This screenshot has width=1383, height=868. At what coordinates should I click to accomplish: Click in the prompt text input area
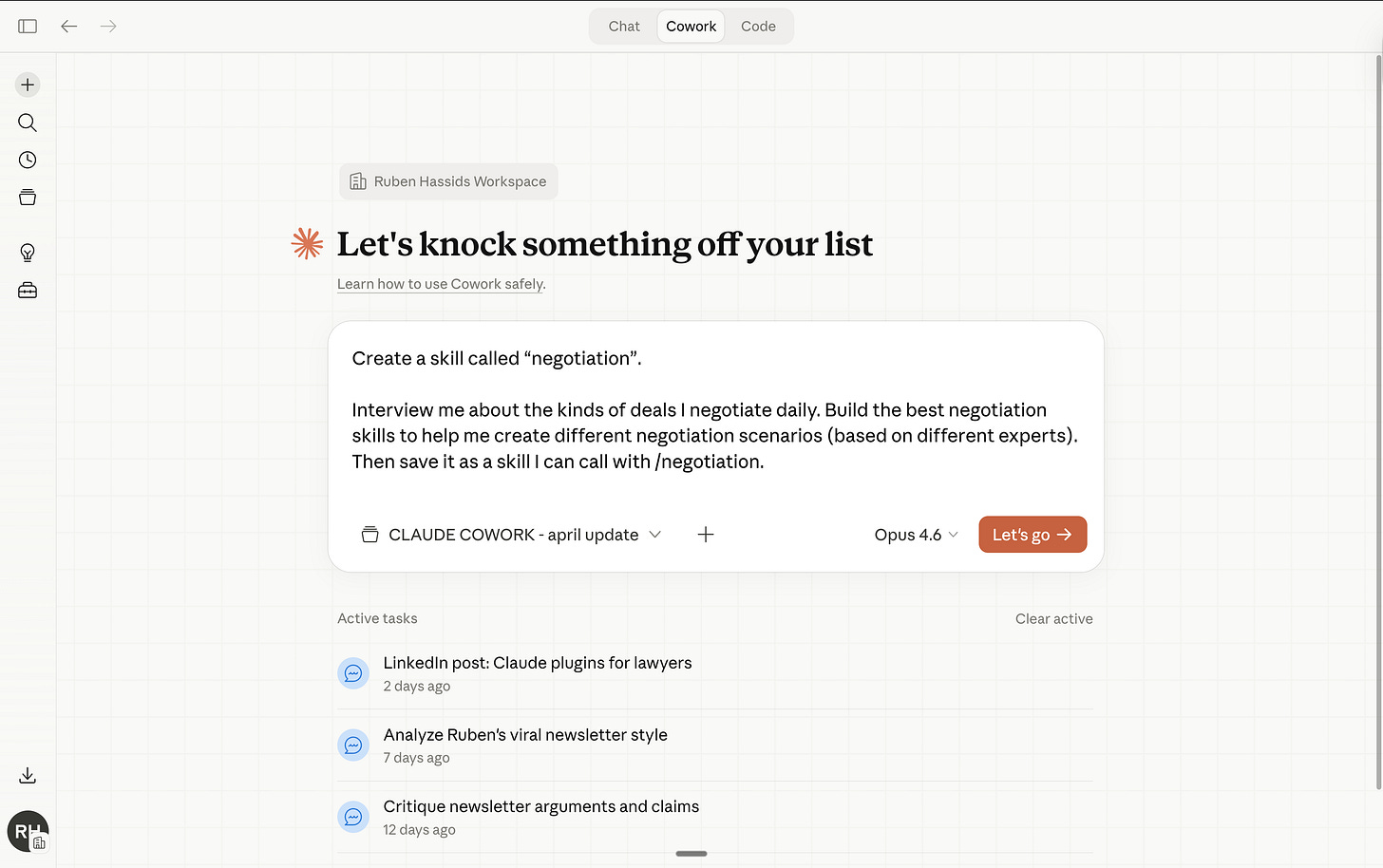(x=715, y=410)
